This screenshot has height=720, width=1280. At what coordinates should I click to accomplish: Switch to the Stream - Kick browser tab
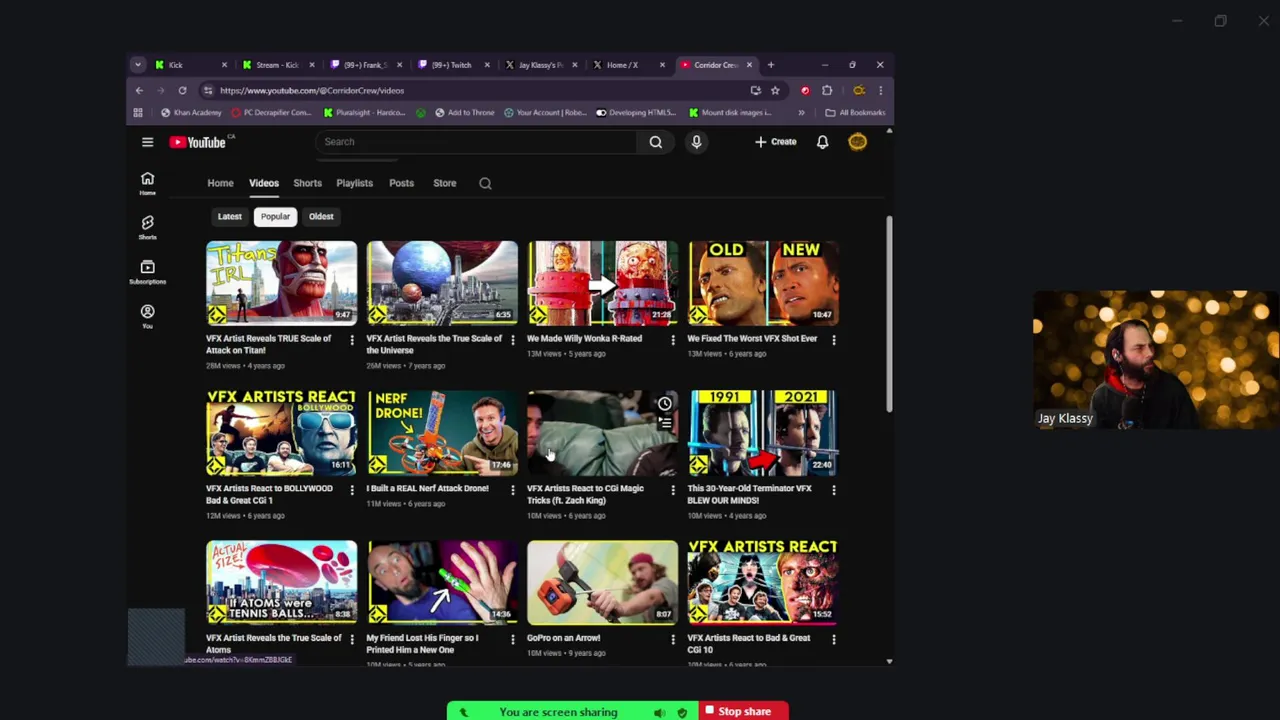pos(277,65)
